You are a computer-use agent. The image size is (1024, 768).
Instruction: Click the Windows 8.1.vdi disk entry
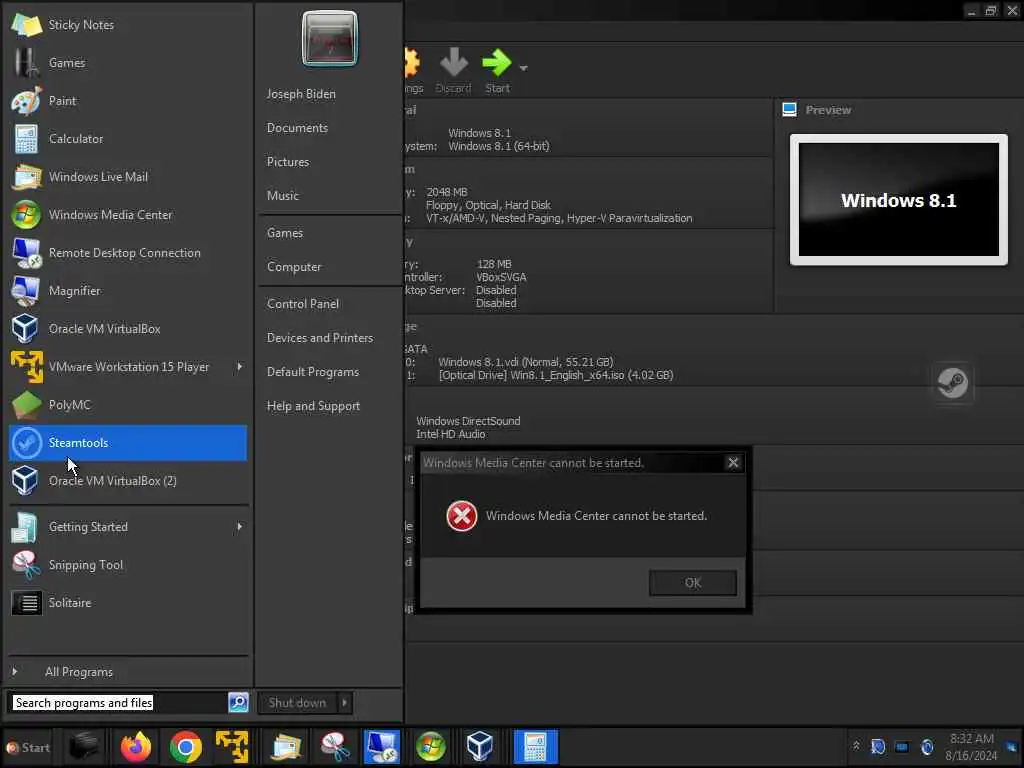[x=526, y=362]
